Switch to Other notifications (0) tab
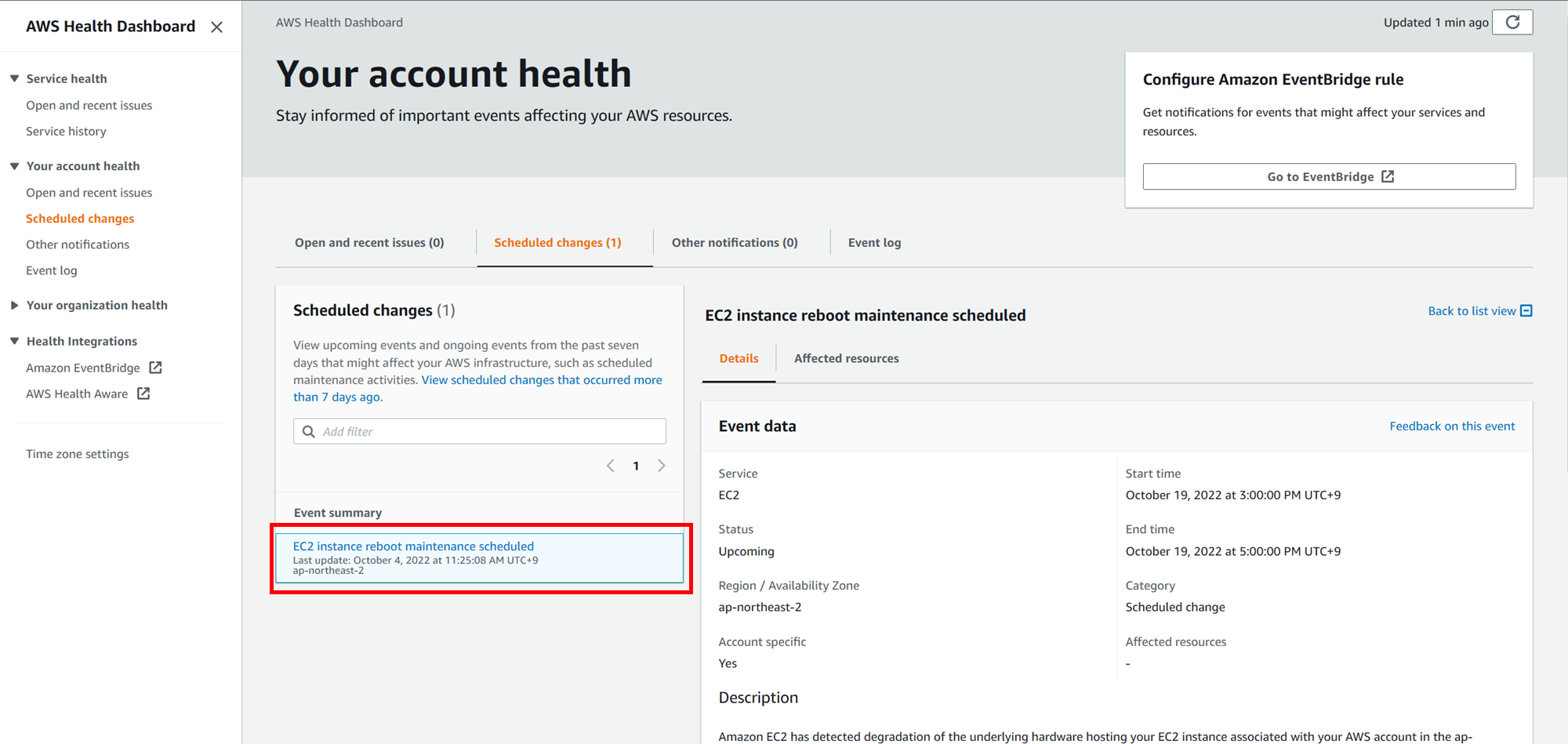The height and width of the screenshot is (744, 1568). tap(735, 242)
